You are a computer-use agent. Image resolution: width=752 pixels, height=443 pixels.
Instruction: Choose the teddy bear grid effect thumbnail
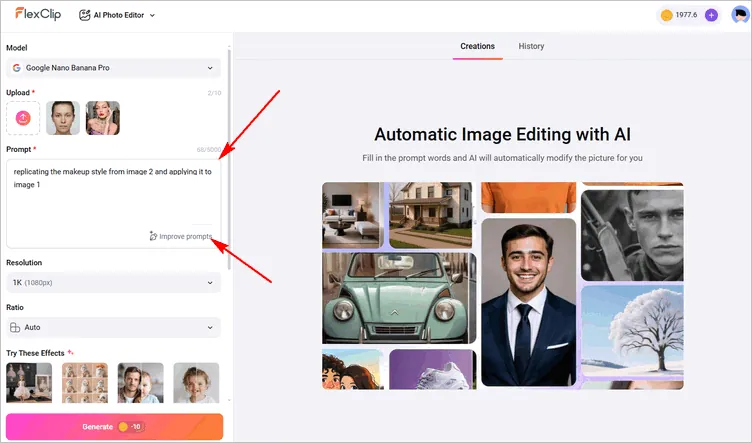pos(85,383)
